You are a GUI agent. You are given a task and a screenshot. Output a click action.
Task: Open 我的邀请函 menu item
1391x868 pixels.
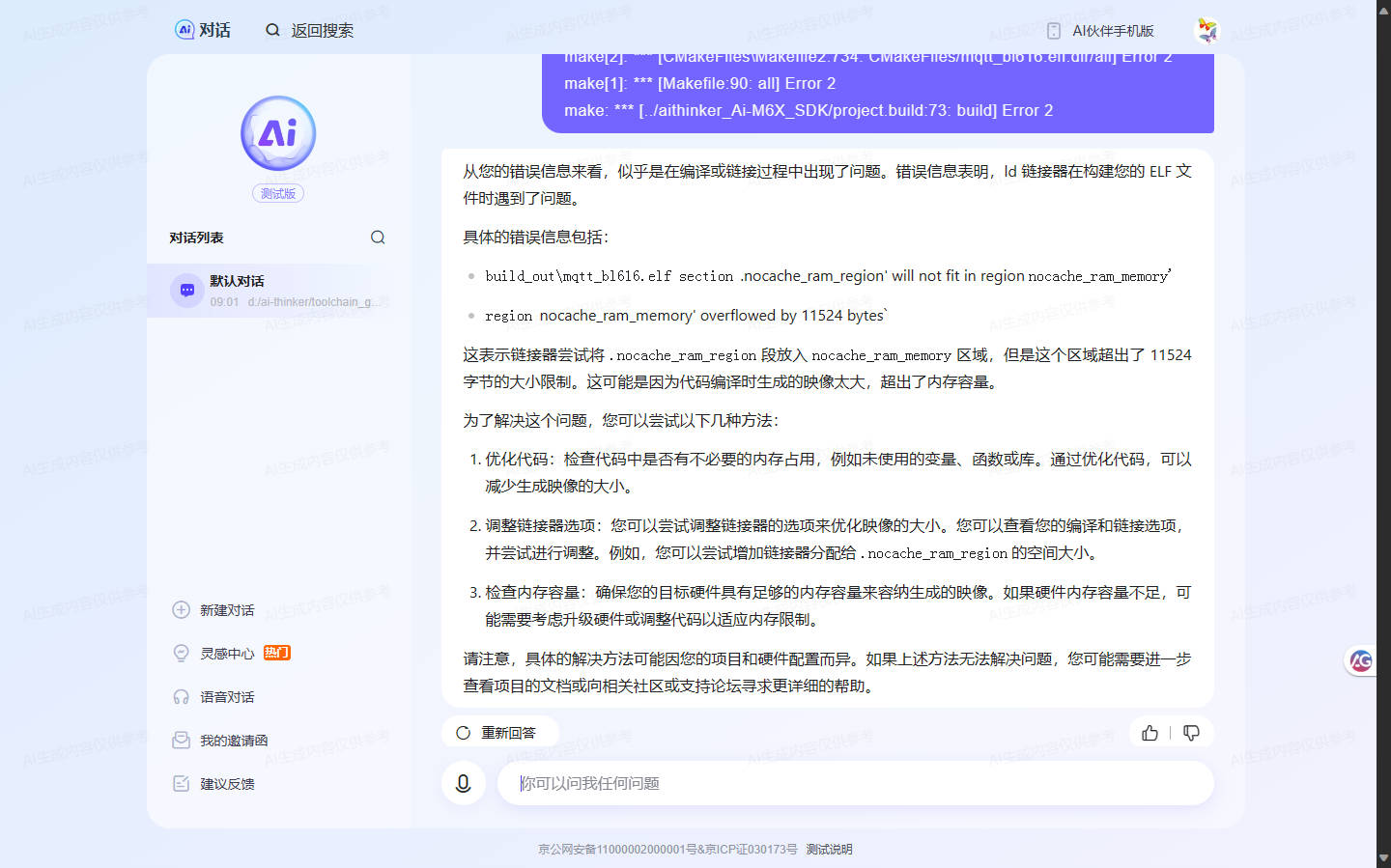click(234, 741)
